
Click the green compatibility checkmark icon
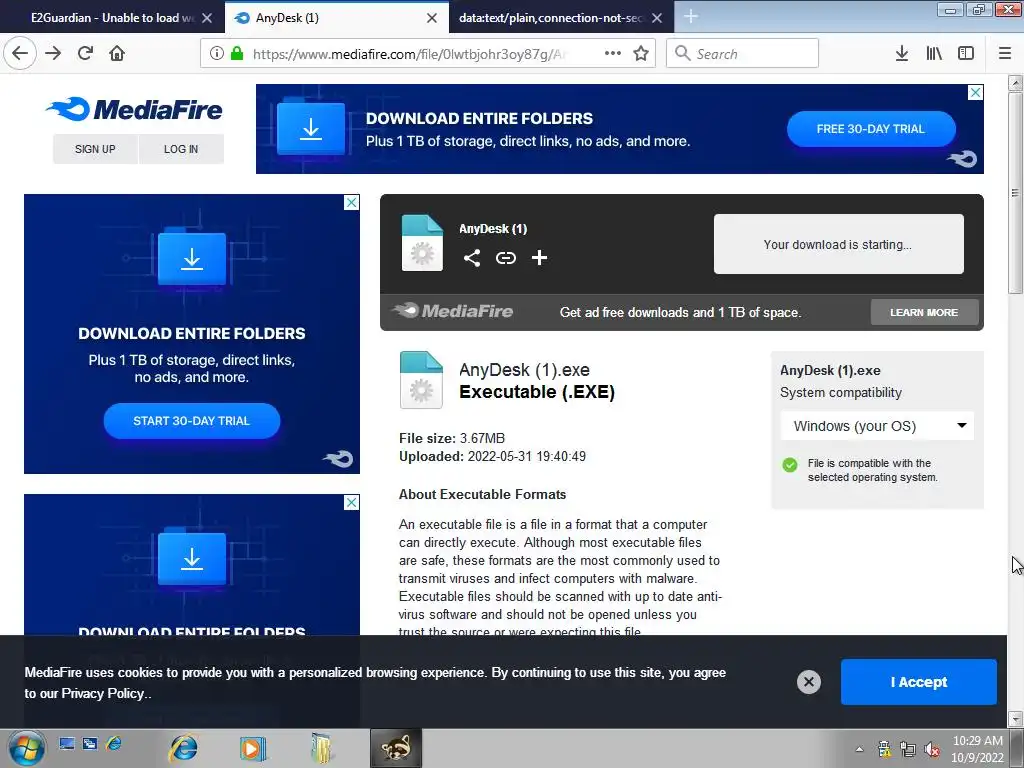point(790,465)
